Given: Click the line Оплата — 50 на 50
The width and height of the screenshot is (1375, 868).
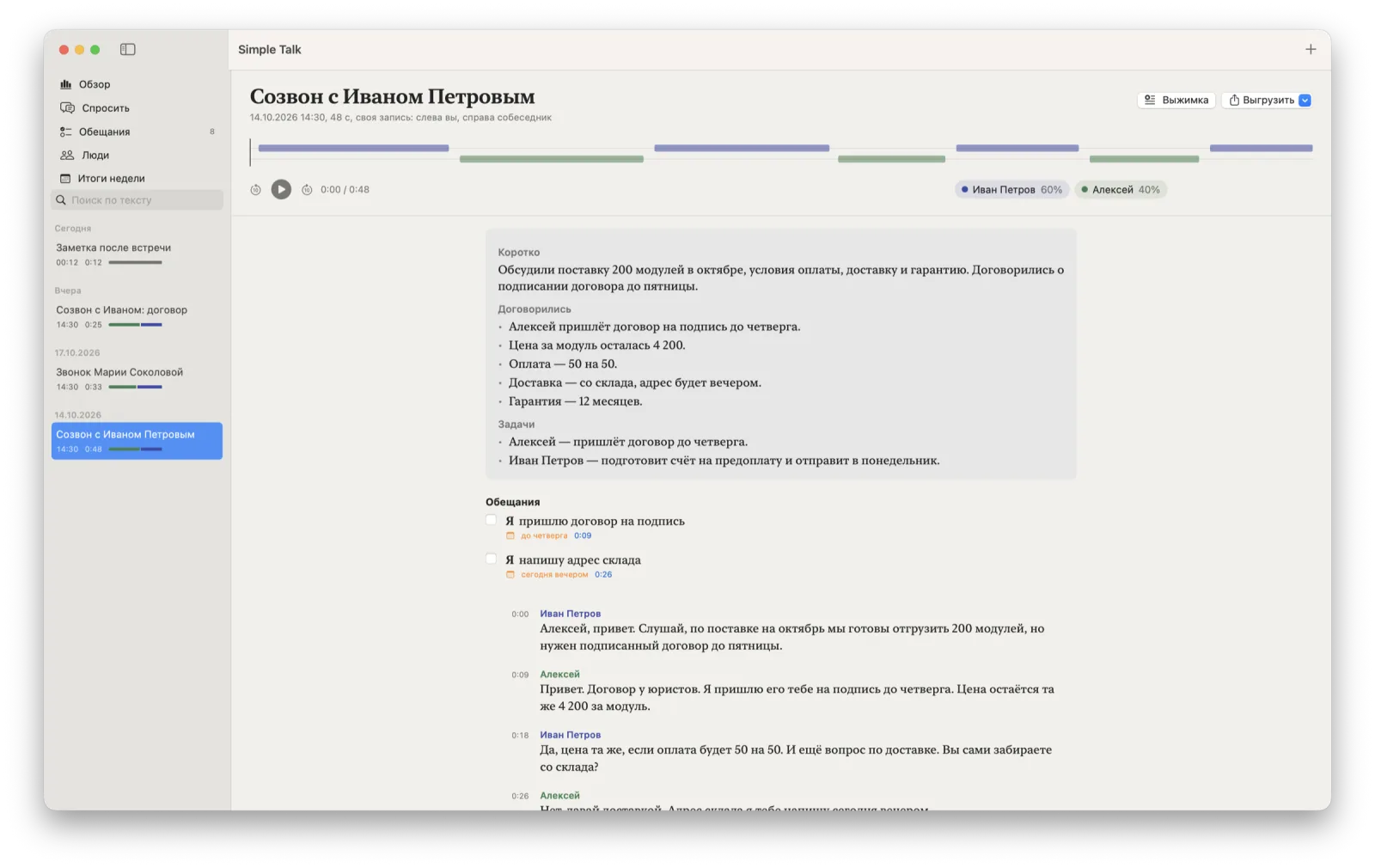Looking at the screenshot, I should pyautogui.click(x=562, y=364).
